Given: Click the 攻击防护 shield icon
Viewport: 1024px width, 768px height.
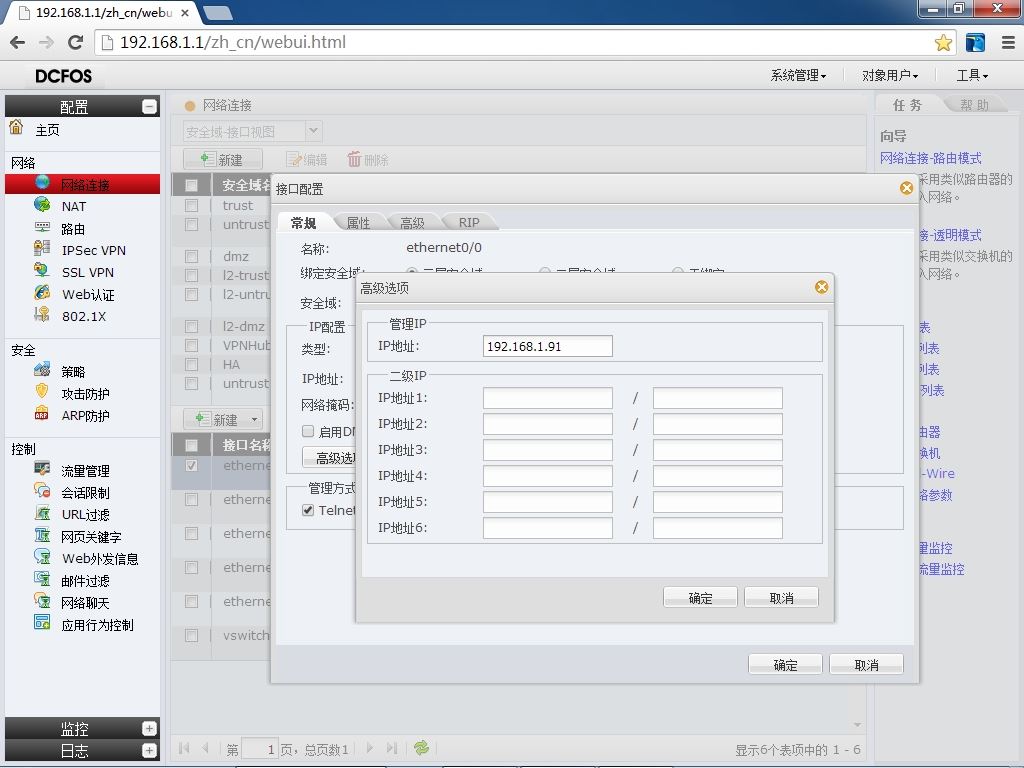Looking at the screenshot, I should point(42,392).
